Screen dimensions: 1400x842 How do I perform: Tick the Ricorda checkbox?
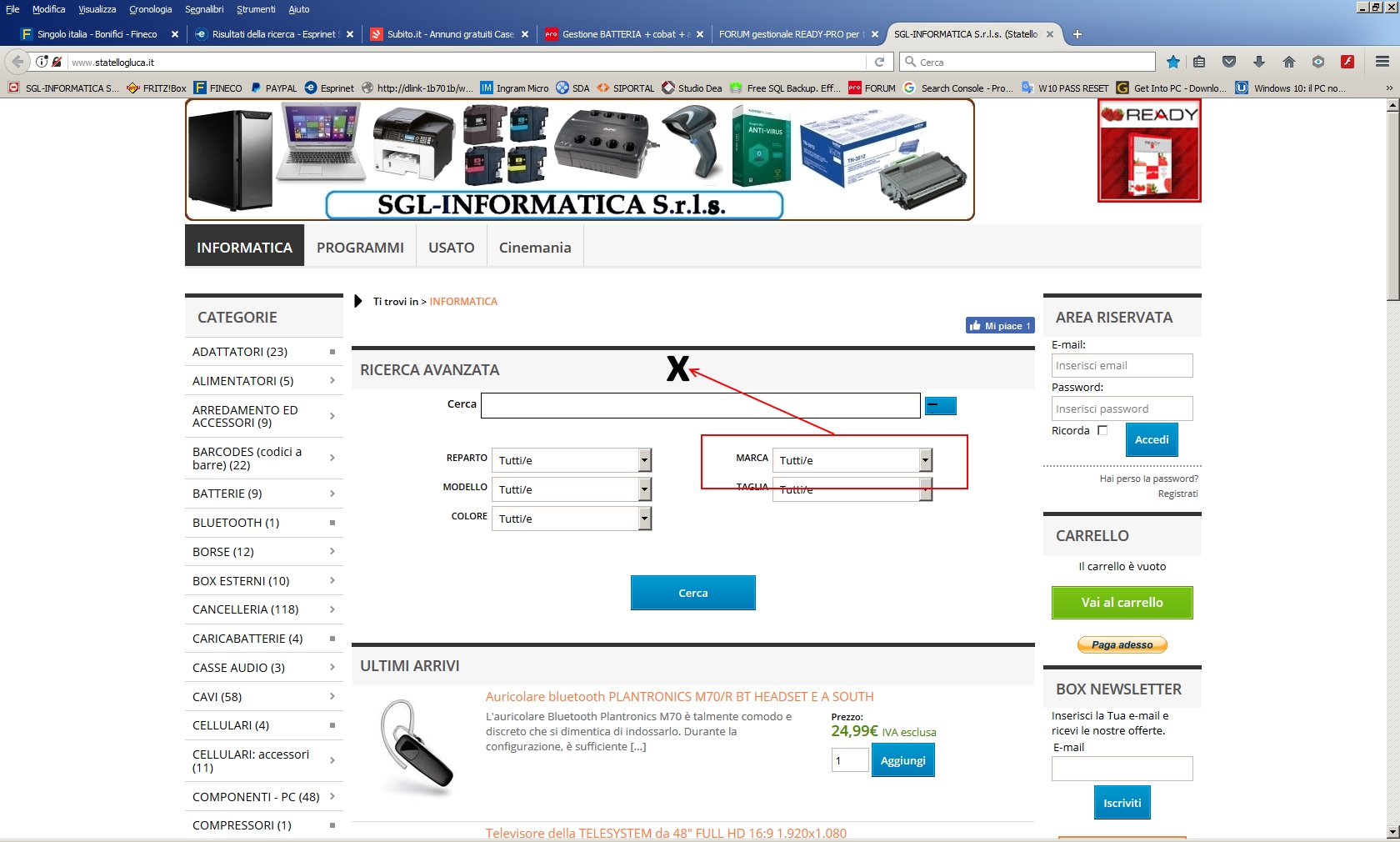(1102, 430)
